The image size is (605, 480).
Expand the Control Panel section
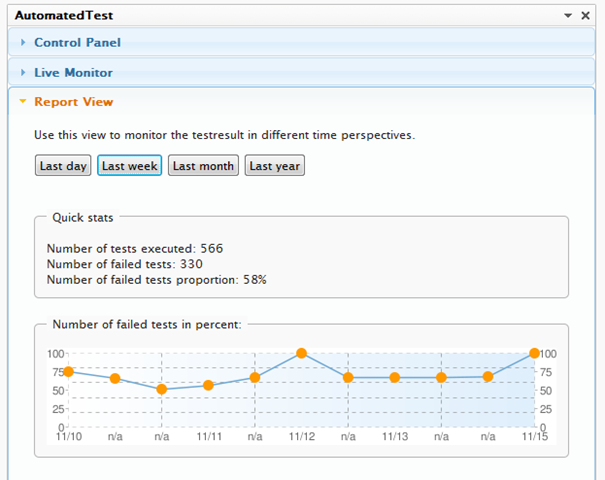(77, 43)
